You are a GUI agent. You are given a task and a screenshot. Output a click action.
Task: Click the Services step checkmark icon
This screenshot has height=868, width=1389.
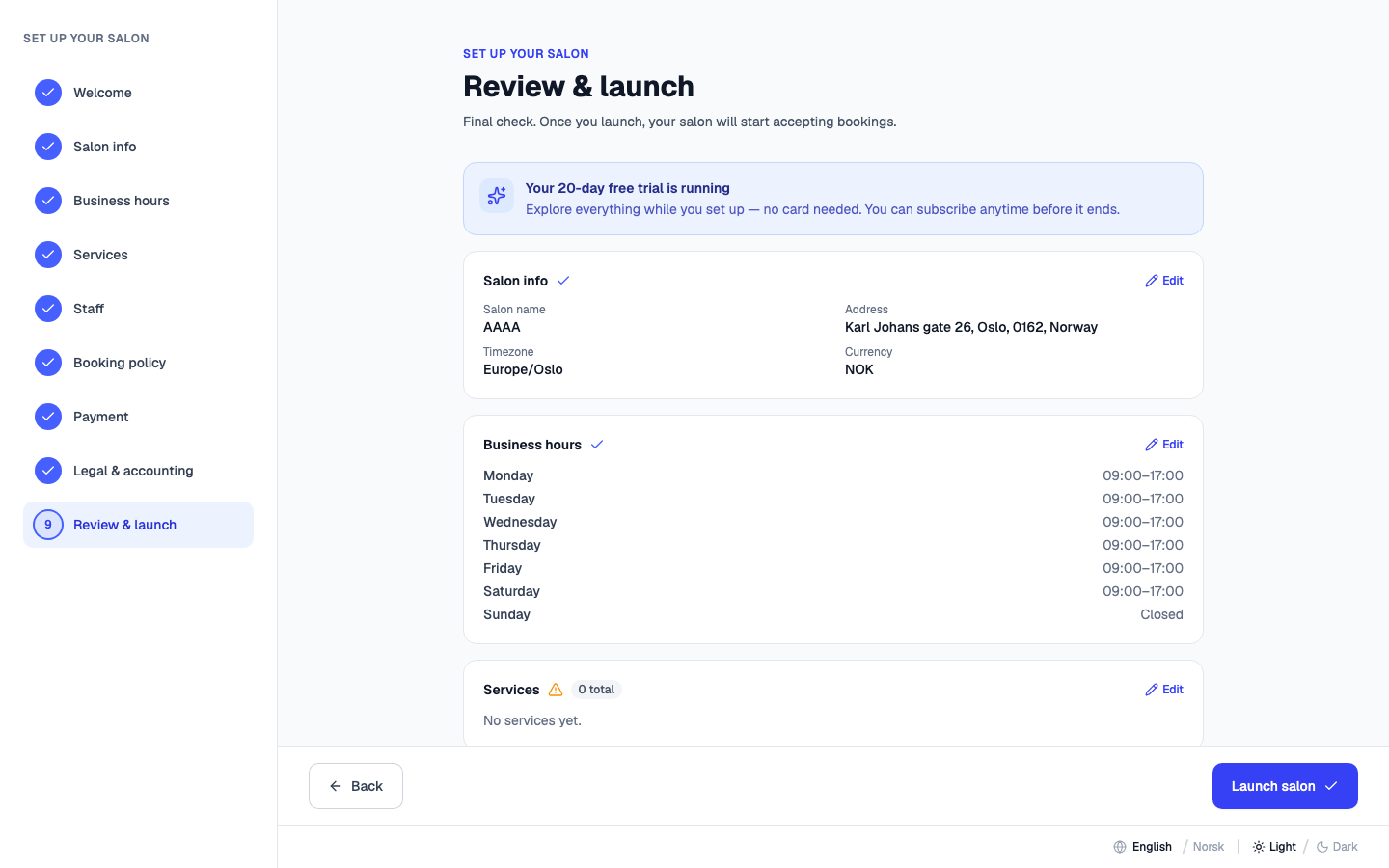(48, 255)
